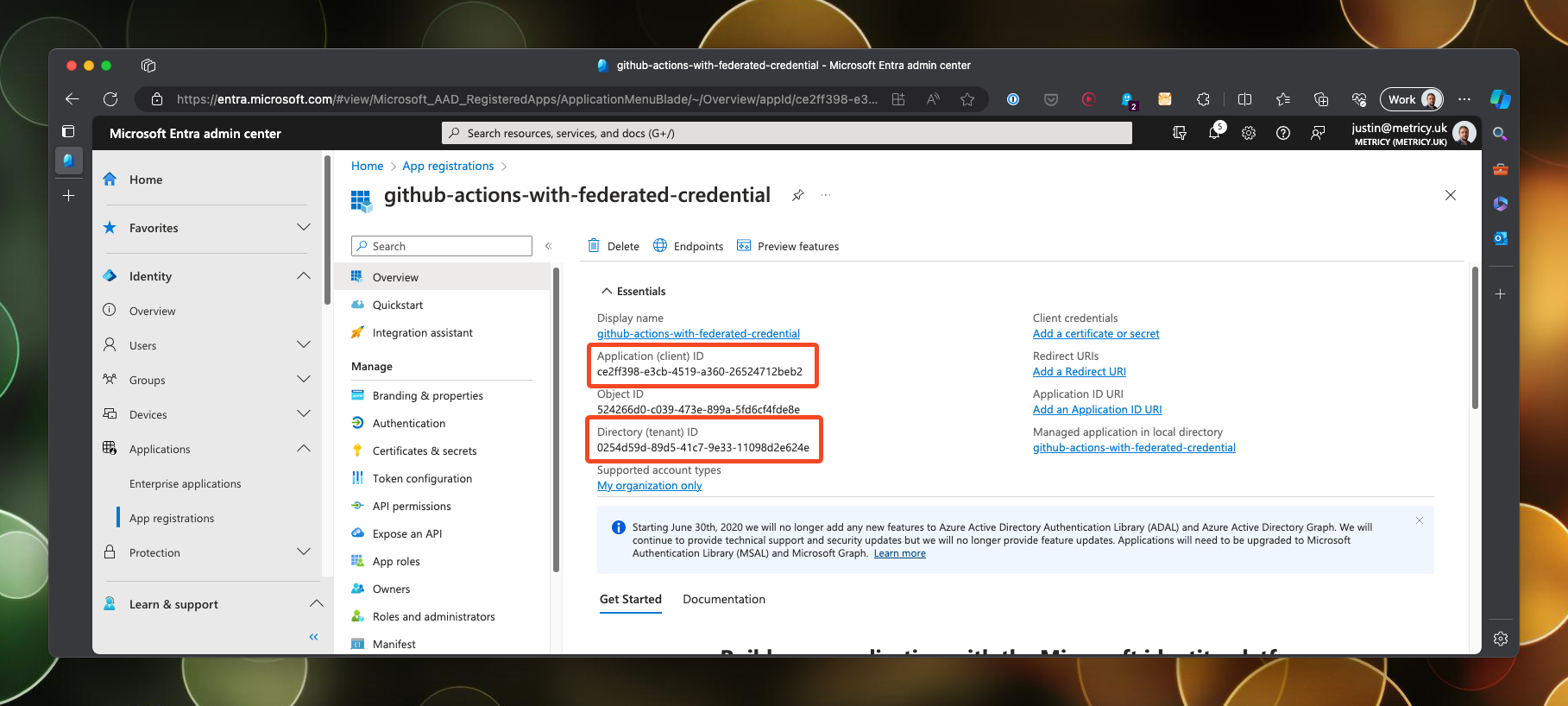1568x706 pixels.
Task: Open Certificates & secrets menu item
Action: (424, 451)
